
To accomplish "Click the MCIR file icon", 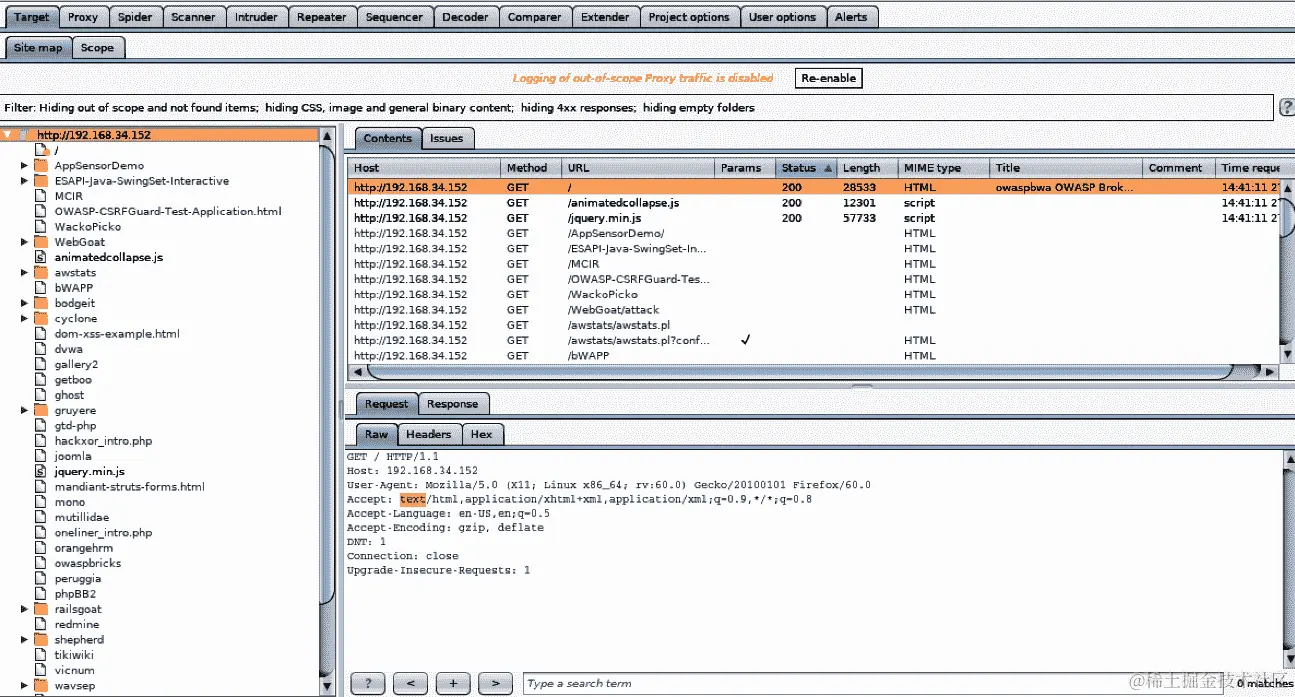I will (41, 196).
